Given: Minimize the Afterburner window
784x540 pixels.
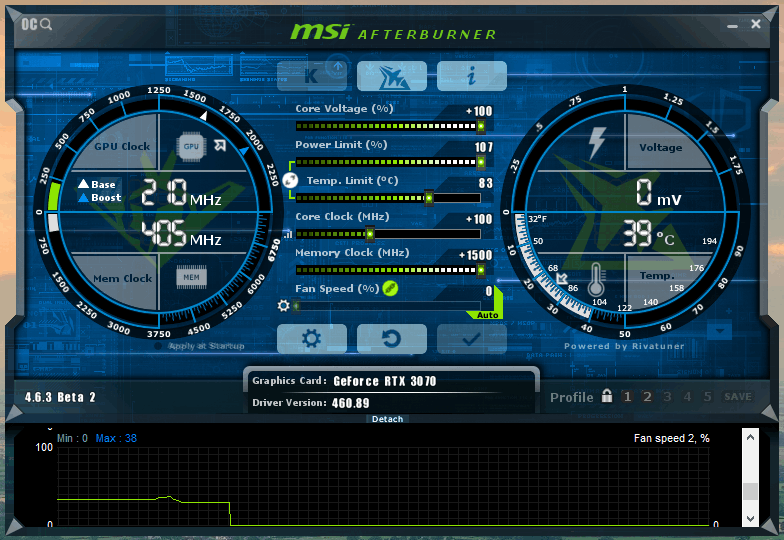Looking at the screenshot, I should tap(732, 25).
